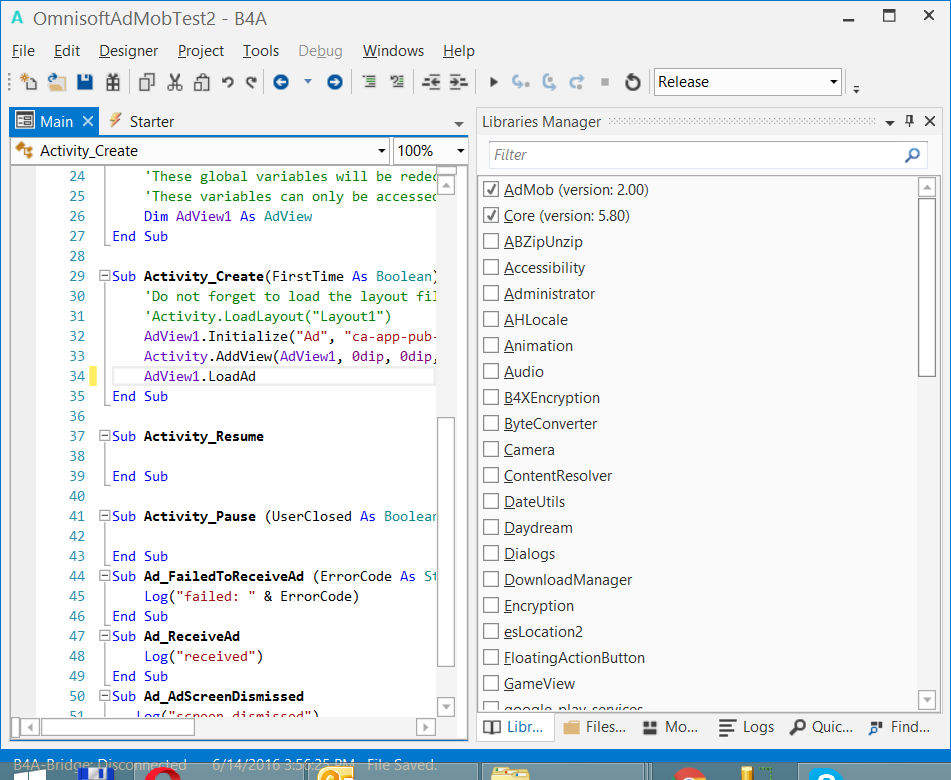
Task: Click the Save file toolbar icon
Action: [85, 82]
